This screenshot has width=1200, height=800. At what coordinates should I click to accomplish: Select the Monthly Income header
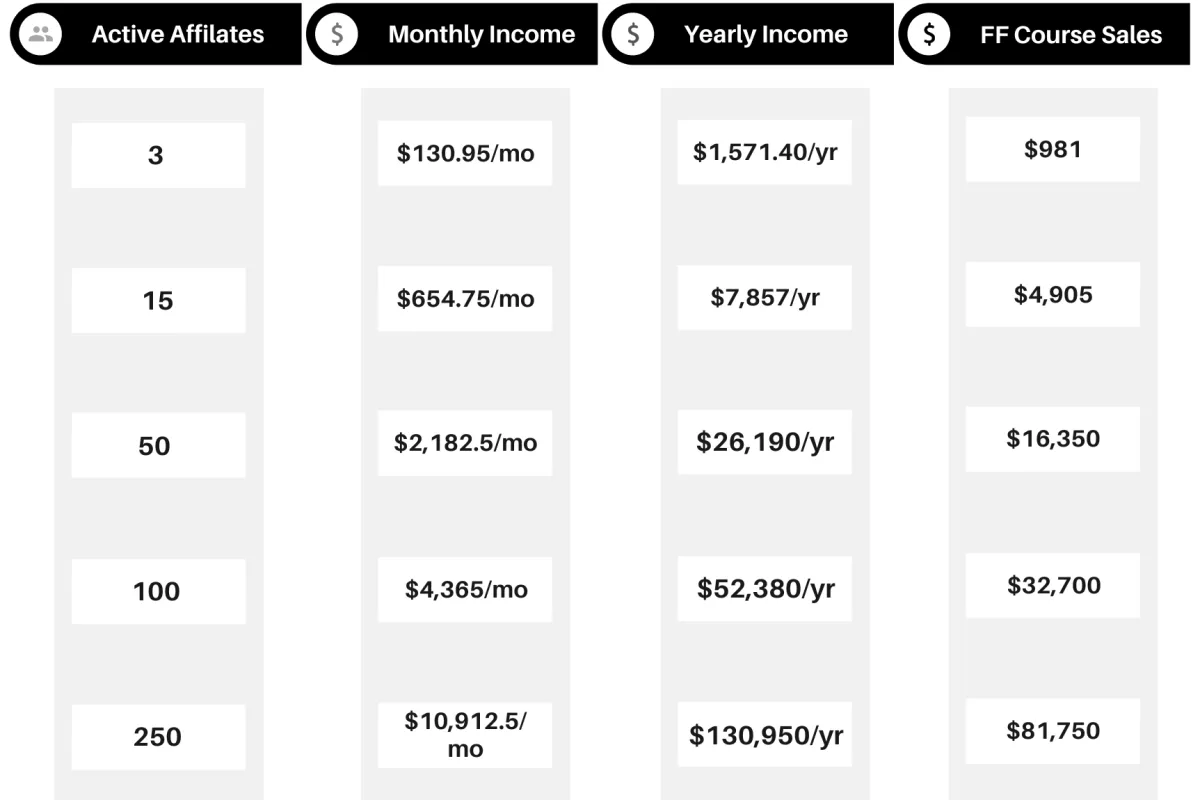(x=481, y=35)
